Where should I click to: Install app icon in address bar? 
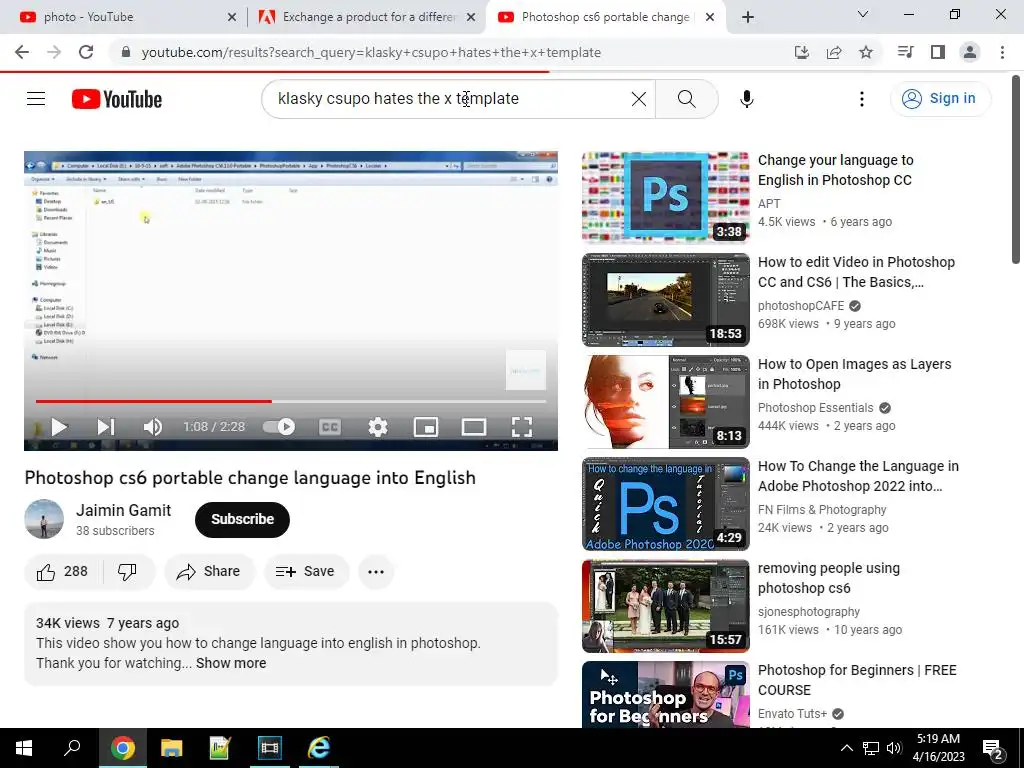(x=802, y=52)
